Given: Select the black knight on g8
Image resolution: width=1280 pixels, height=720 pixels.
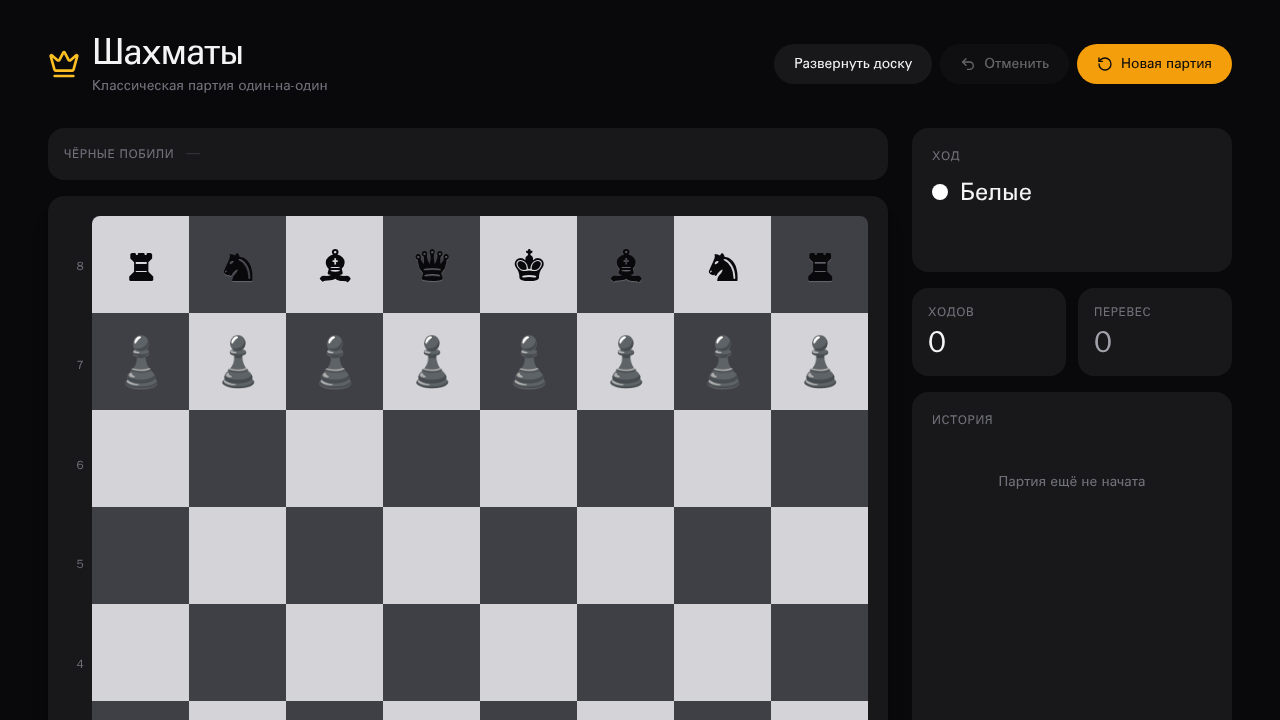Looking at the screenshot, I should (x=723, y=265).
